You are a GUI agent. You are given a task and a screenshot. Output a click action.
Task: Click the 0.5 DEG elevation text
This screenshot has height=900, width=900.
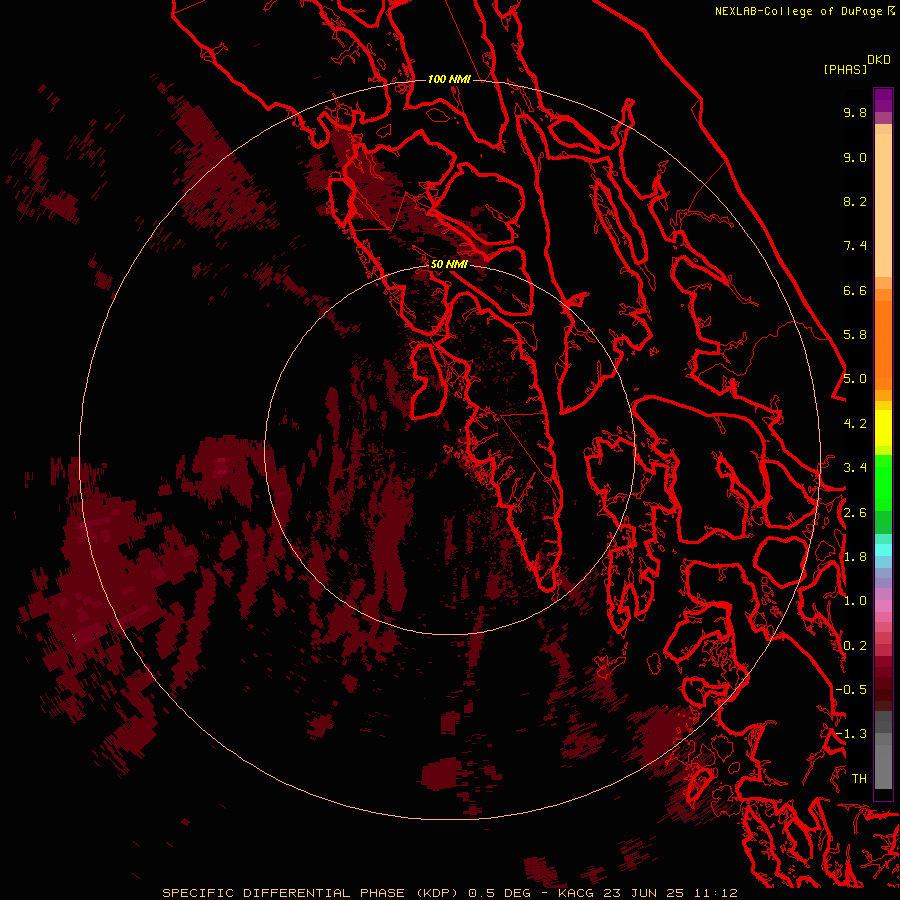499,893
